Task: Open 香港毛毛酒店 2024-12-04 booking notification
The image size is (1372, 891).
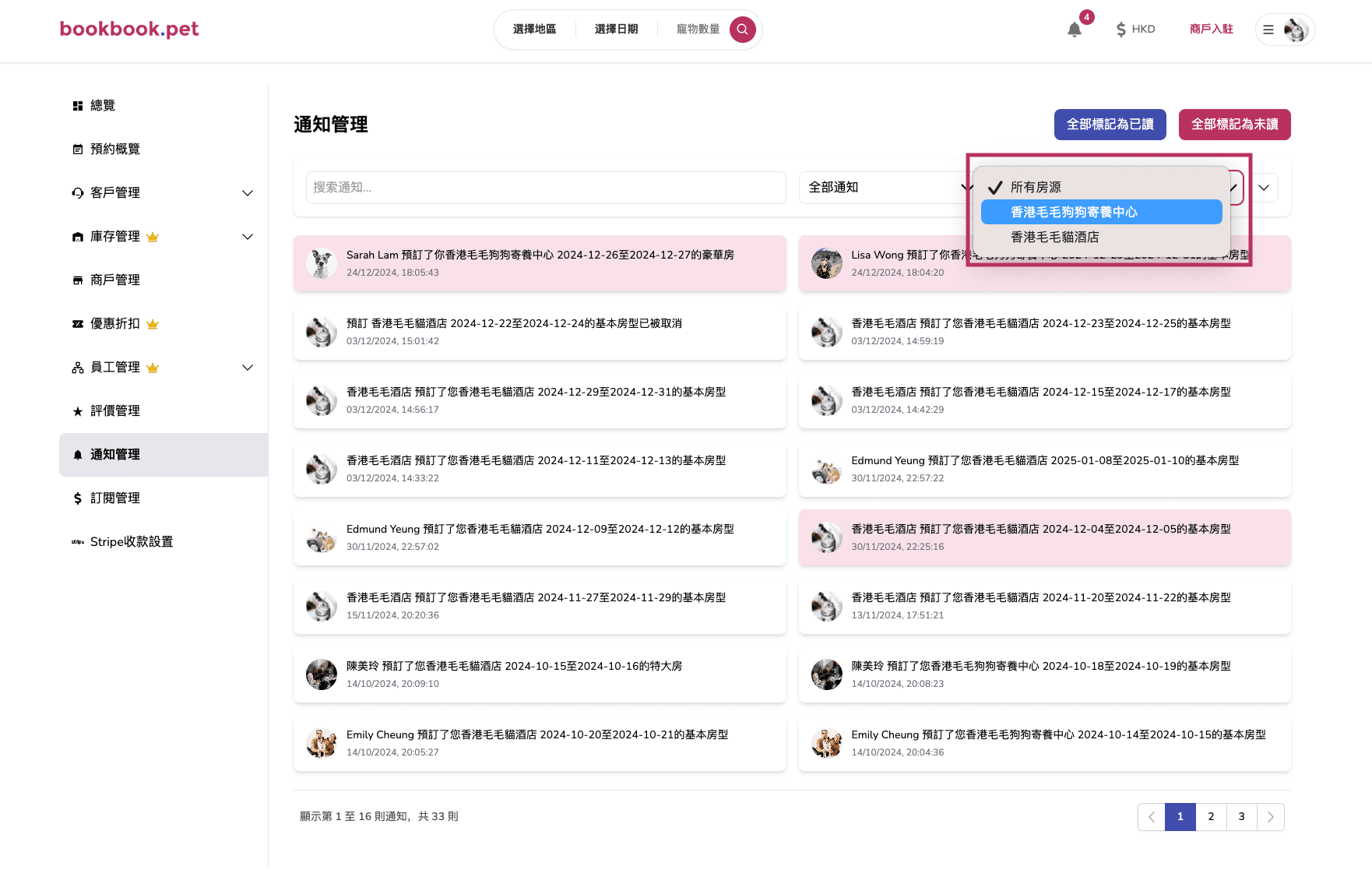Action: coord(1044,537)
